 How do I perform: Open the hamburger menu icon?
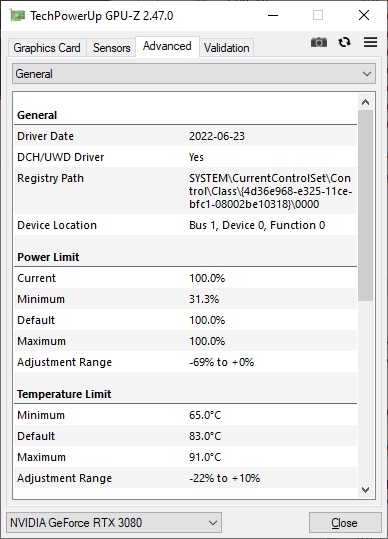[370, 42]
